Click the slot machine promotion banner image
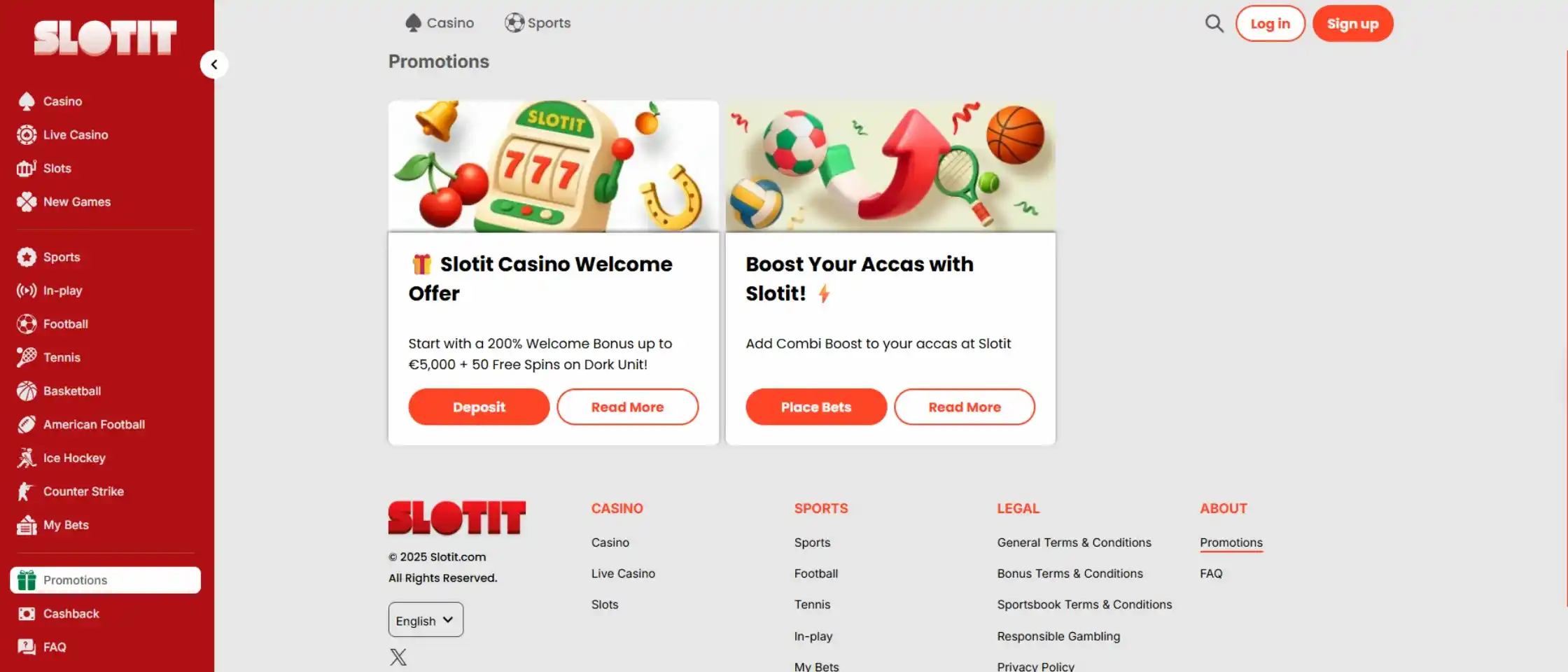 pyautogui.click(x=553, y=166)
